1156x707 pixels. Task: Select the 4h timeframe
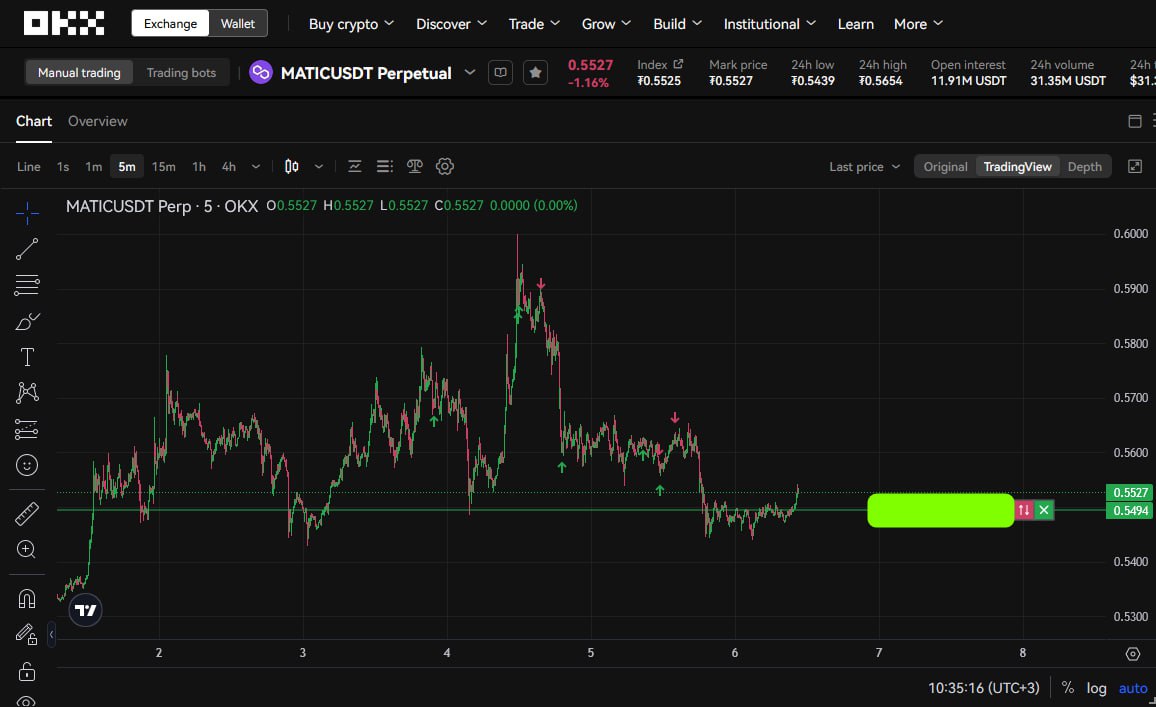pos(229,167)
